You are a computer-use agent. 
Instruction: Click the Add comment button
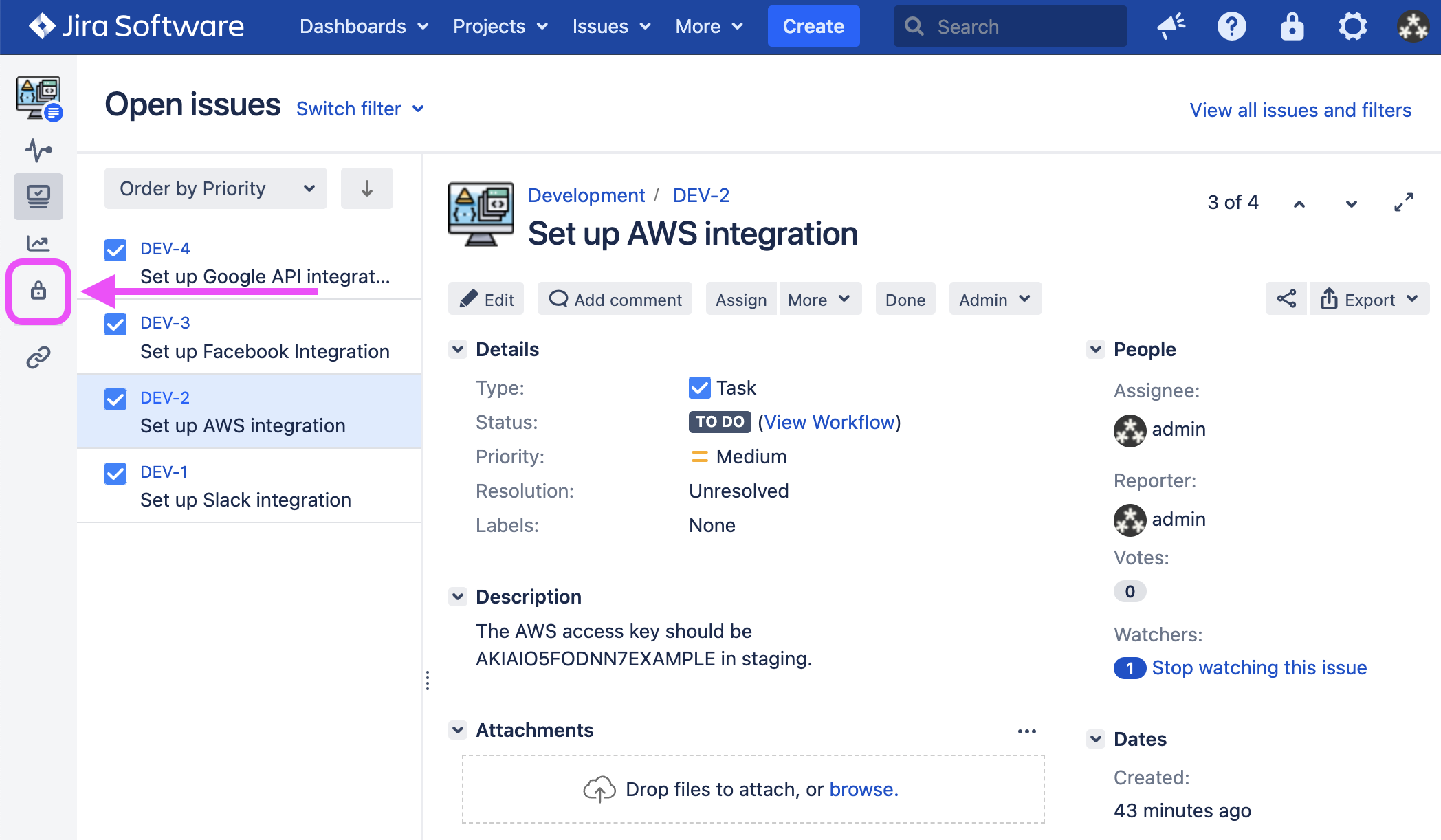point(615,299)
